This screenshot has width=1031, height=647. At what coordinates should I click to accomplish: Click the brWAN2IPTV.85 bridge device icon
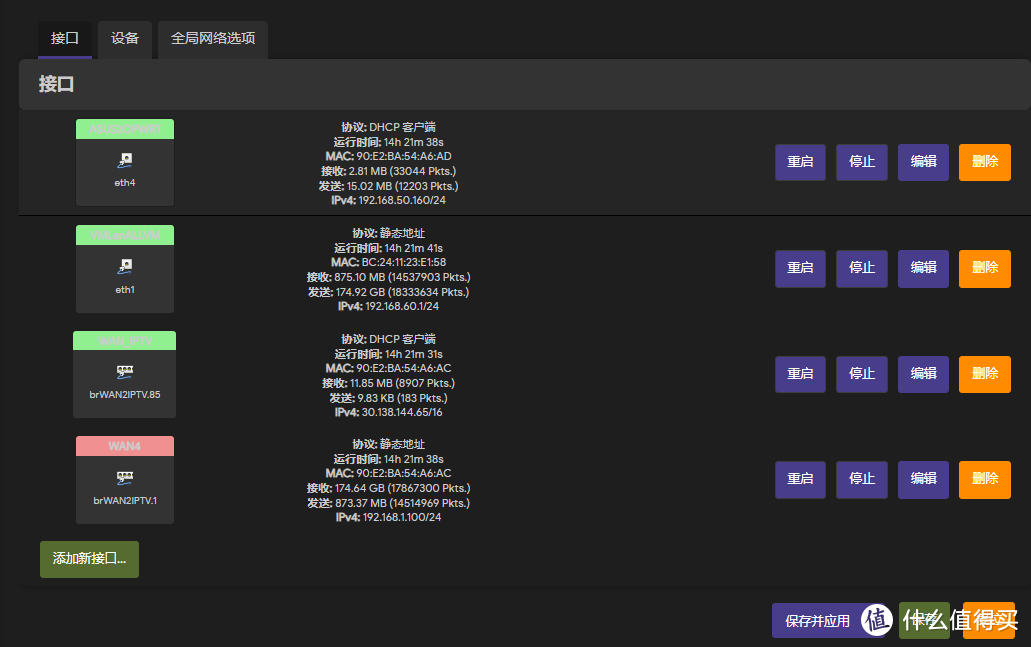pyautogui.click(x=124, y=371)
